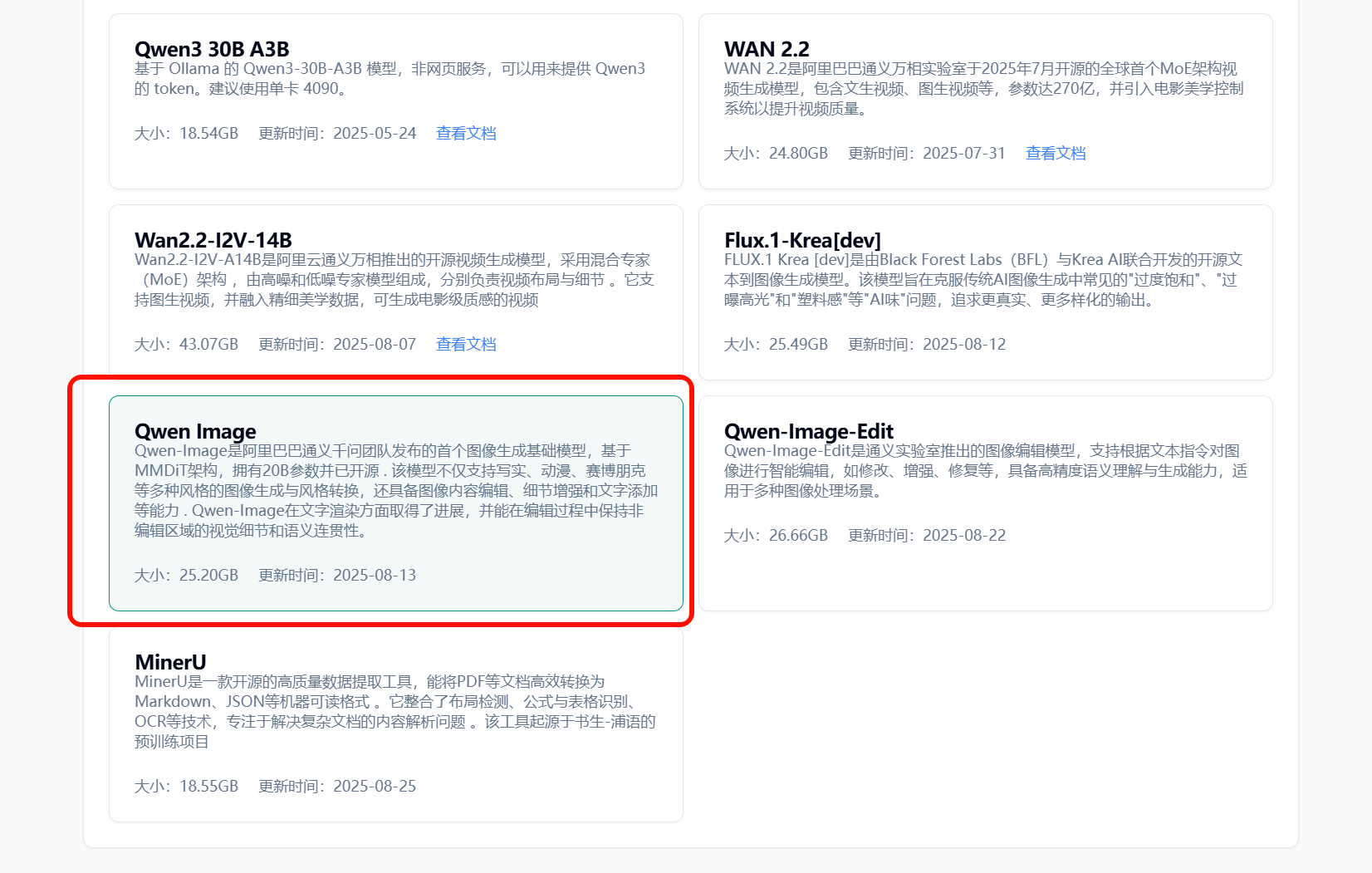1372x873 pixels.
Task: Click the Qwen-Image-Edit heading
Action: coord(808,431)
